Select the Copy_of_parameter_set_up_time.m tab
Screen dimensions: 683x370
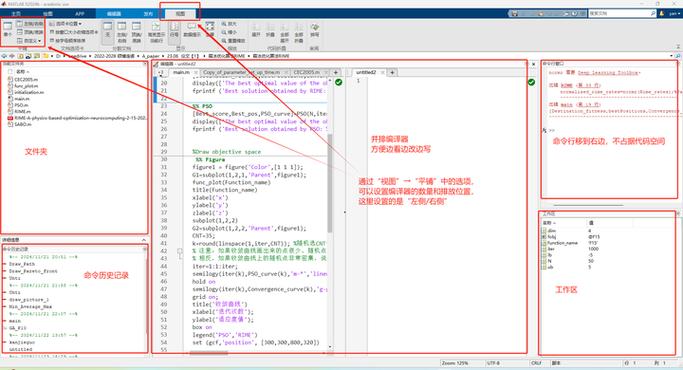pos(242,72)
